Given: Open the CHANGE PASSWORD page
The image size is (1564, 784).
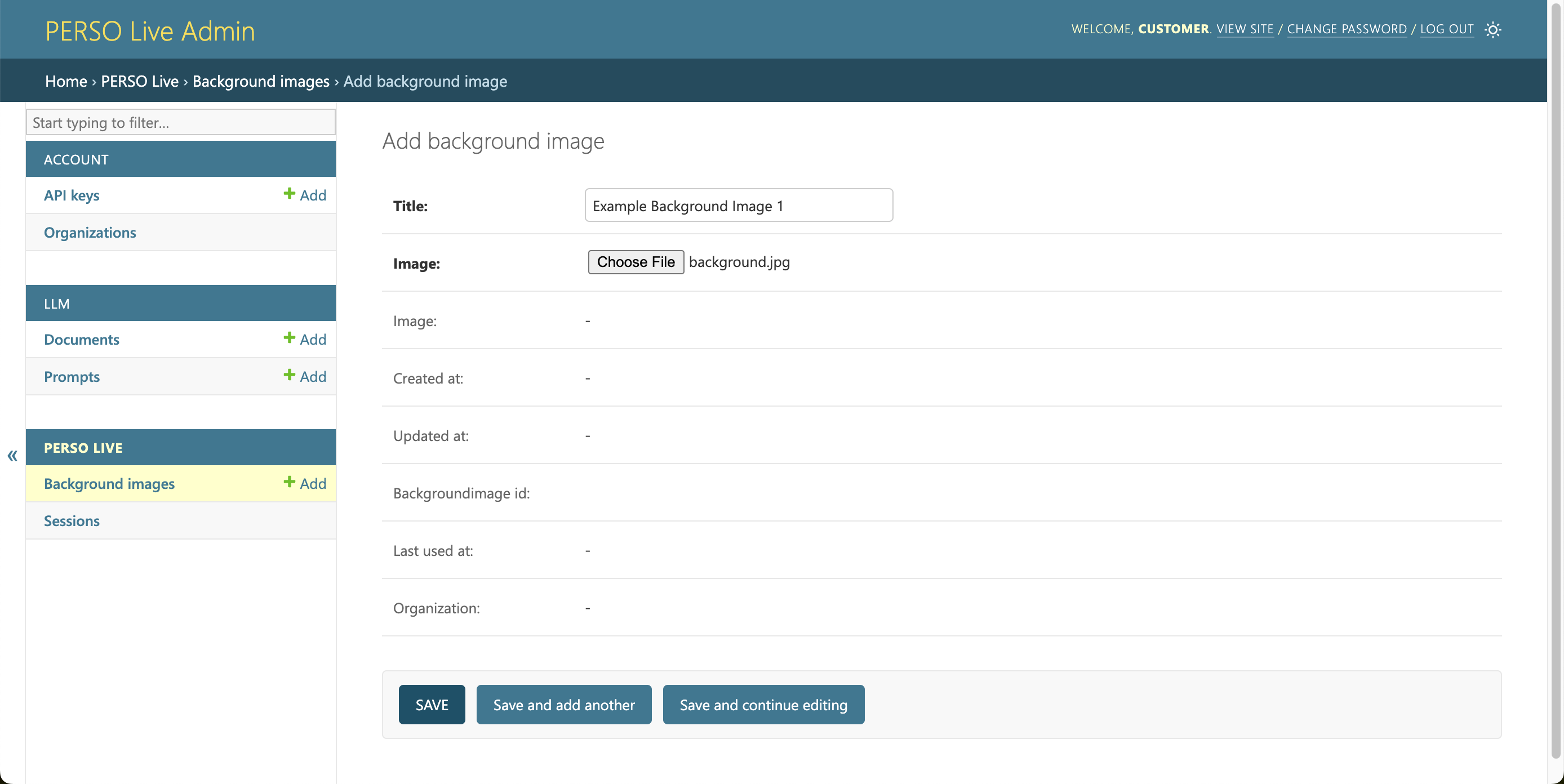Looking at the screenshot, I should (x=1347, y=29).
